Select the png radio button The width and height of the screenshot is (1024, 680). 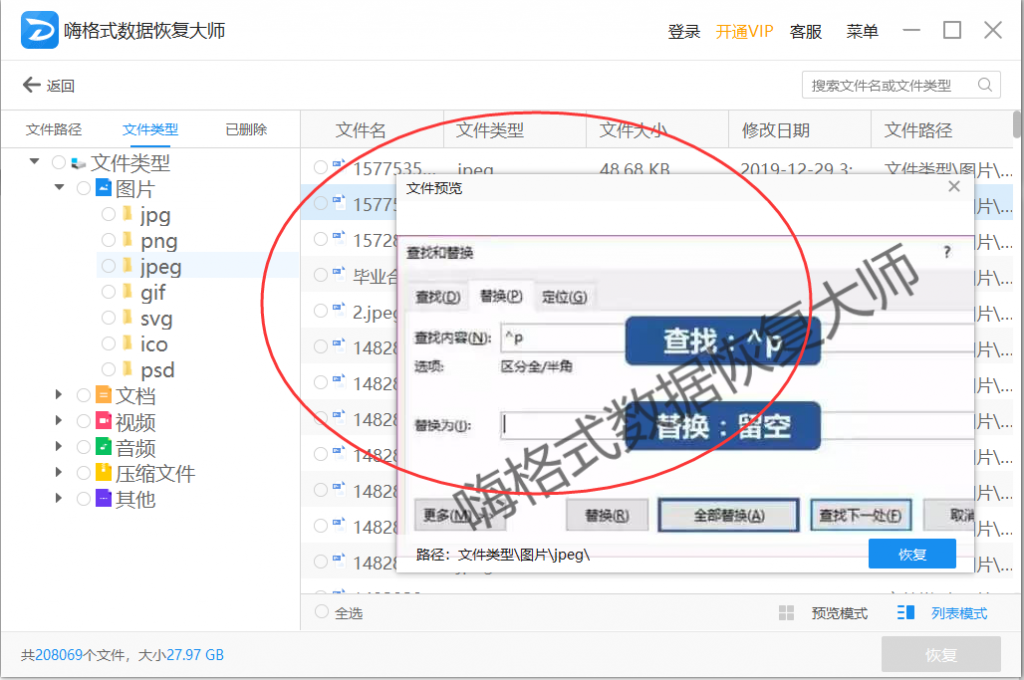[108, 240]
